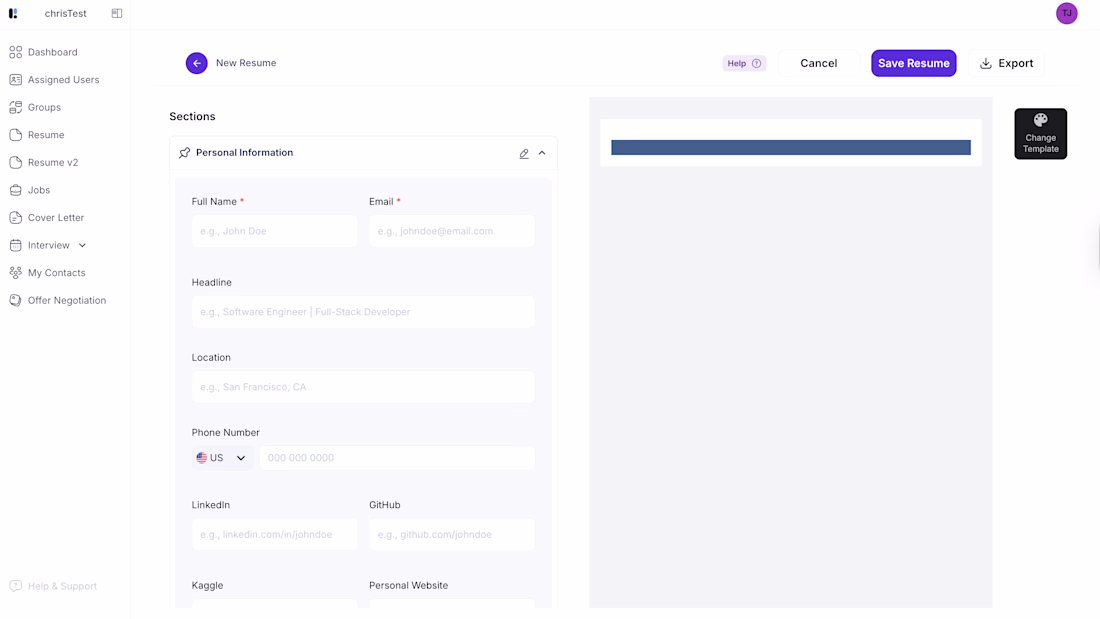This screenshot has width=1100, height=619.
Task: Click the Location input field
Action: [x=363, y=387]
